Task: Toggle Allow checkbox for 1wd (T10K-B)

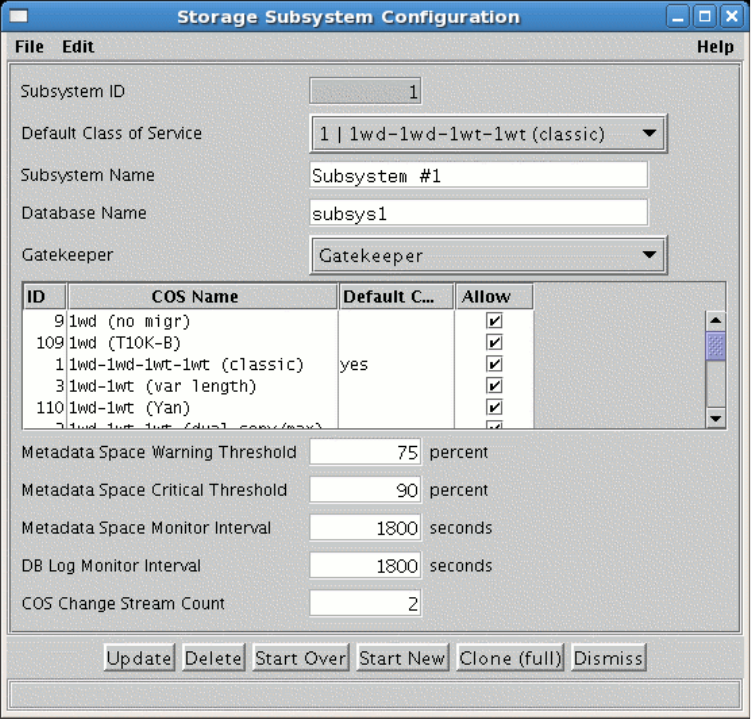Action: tap(494, 343)
